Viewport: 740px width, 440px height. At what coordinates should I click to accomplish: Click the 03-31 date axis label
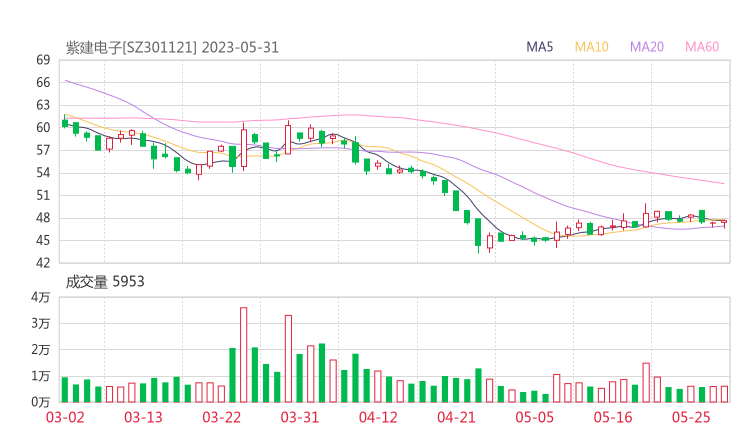[x=300, y=417]
